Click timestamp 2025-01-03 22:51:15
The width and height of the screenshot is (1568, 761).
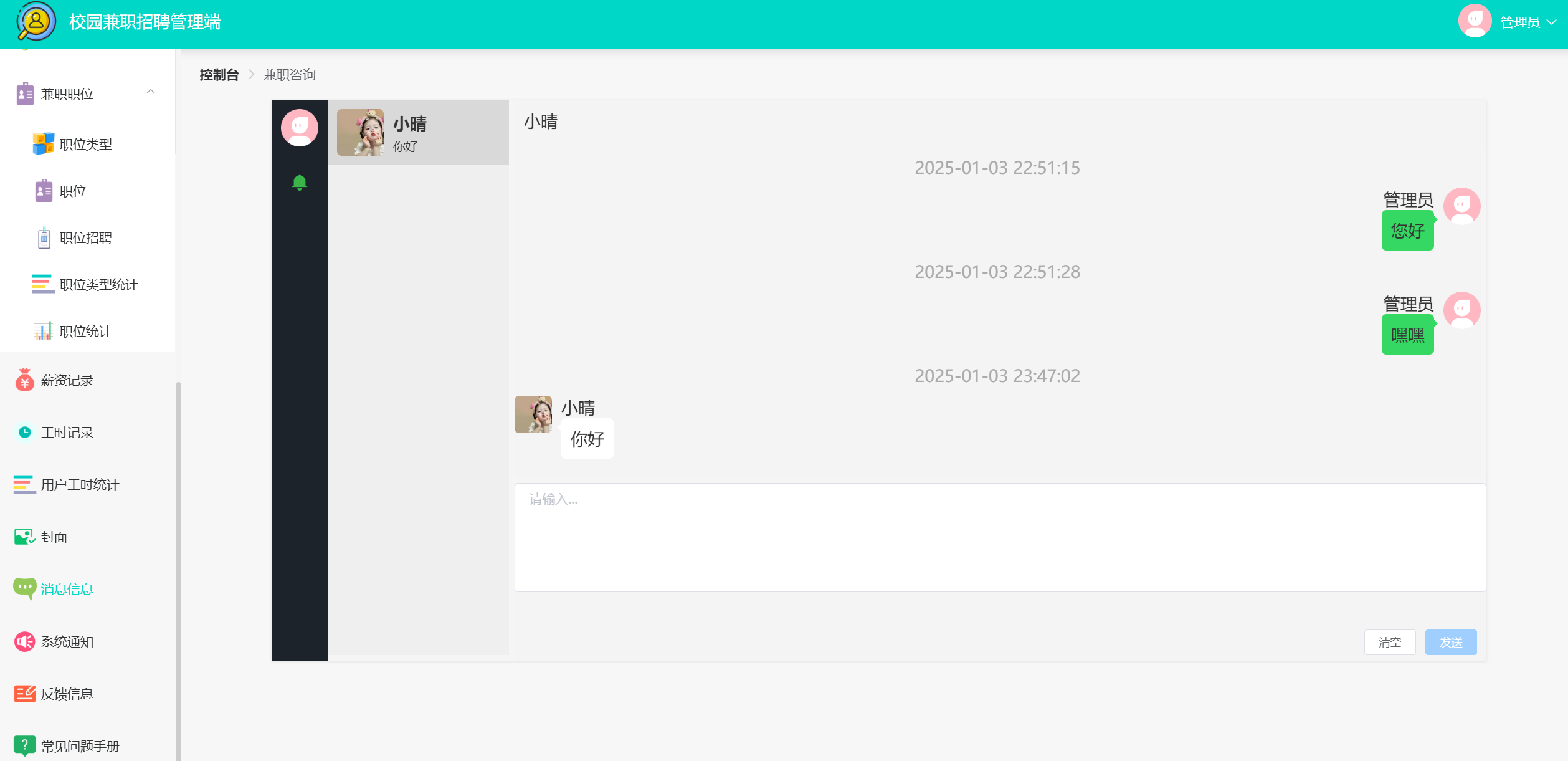point(997,168)
